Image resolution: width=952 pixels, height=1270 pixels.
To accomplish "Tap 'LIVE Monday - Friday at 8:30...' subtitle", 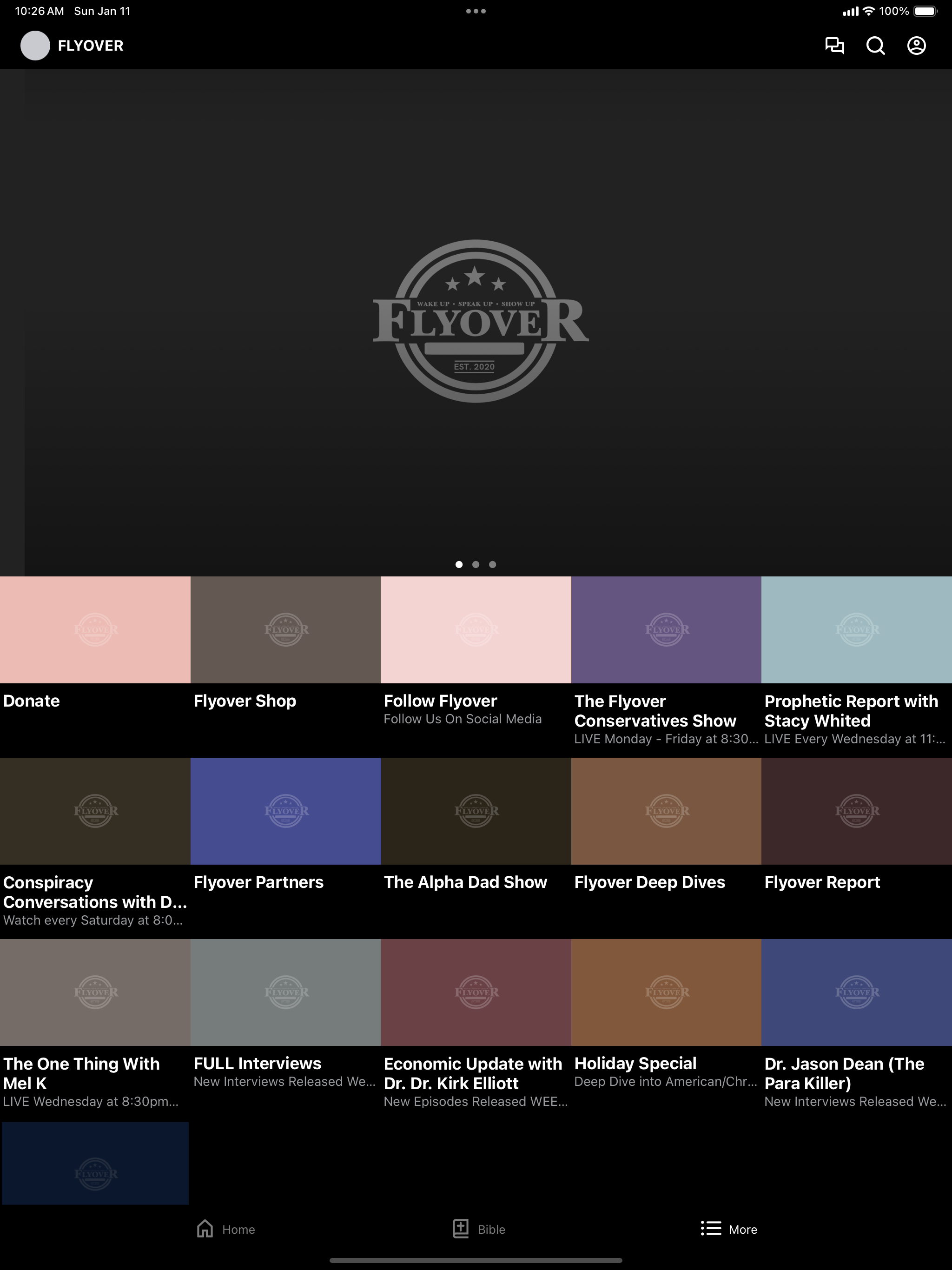I will (666, 740).
